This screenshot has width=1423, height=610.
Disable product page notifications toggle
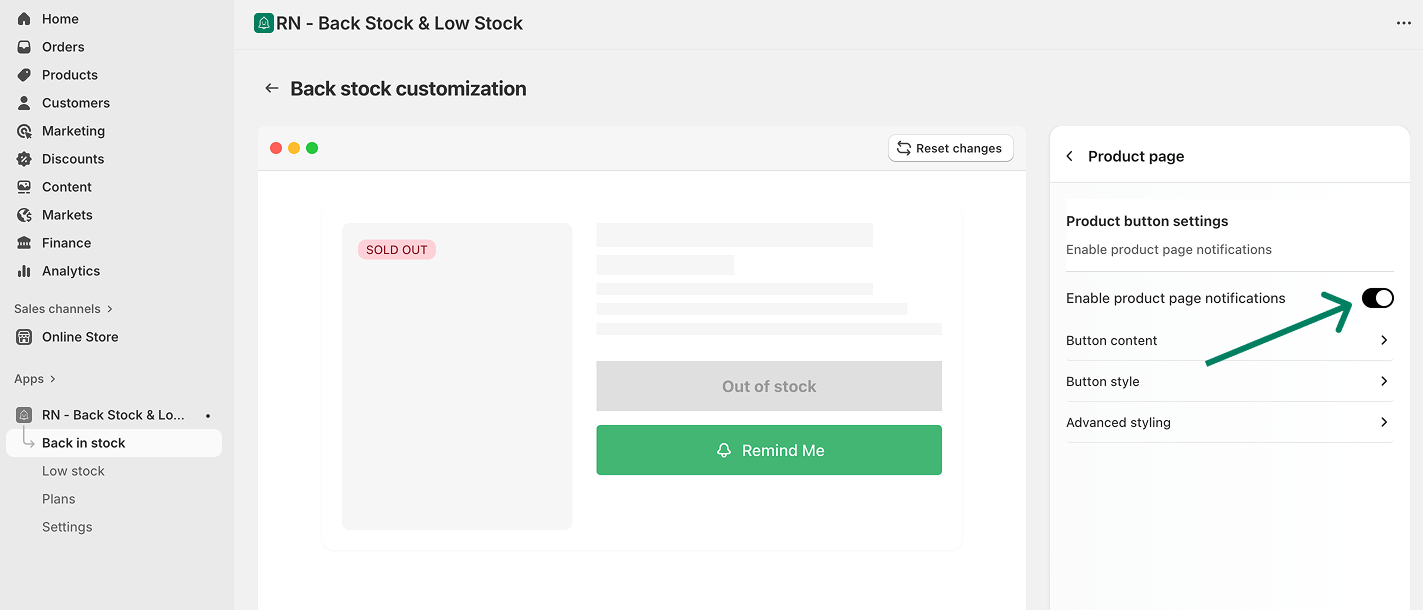pos(1377,298)
